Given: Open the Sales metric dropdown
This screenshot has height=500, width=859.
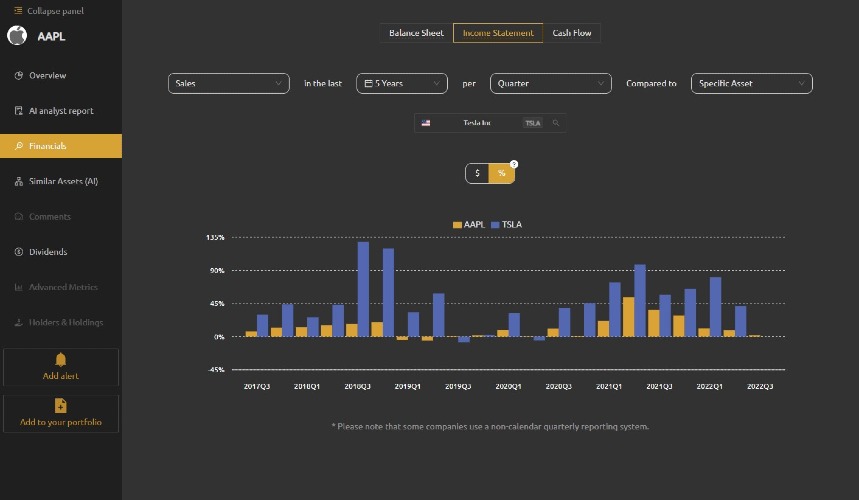Looking at the screenshot, I should point(228,83).
